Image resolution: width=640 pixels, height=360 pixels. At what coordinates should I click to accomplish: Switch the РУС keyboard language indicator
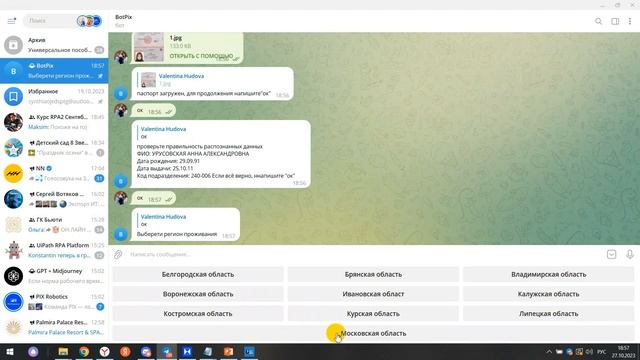pos(602,351)
